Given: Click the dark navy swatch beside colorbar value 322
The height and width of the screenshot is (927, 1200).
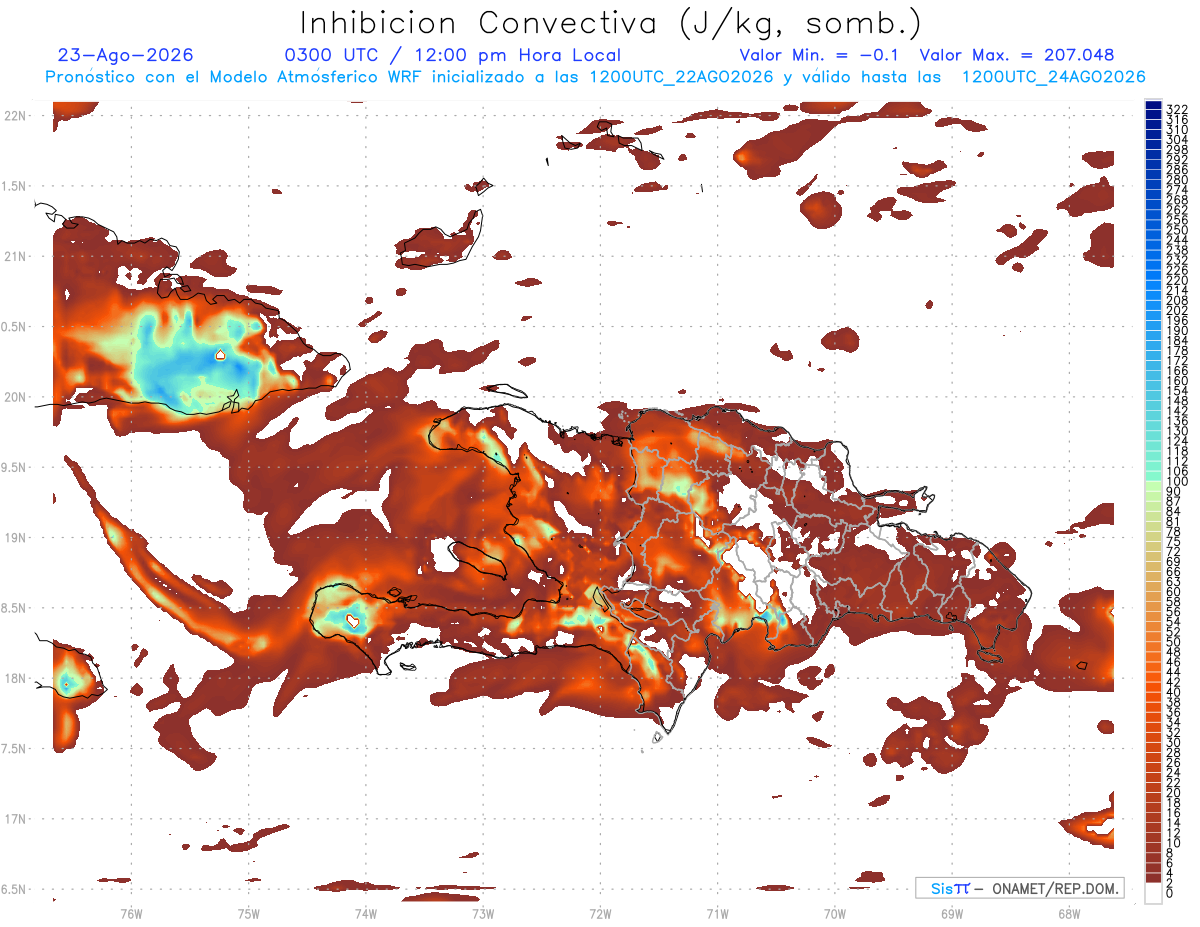Looking at the screenshot, I should (x=1153, y=106).
